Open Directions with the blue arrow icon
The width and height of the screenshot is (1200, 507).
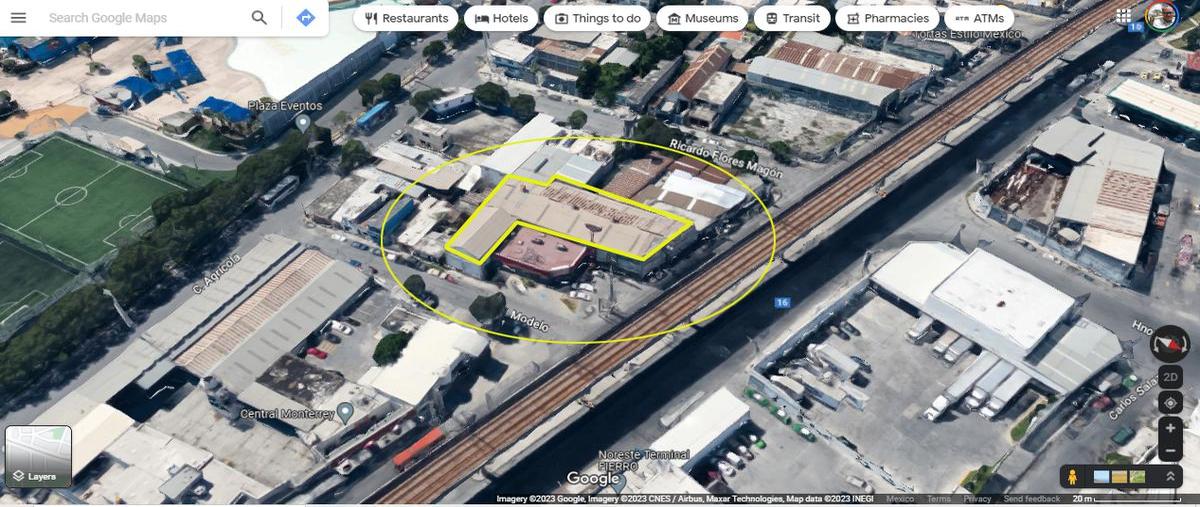point(306,18)
